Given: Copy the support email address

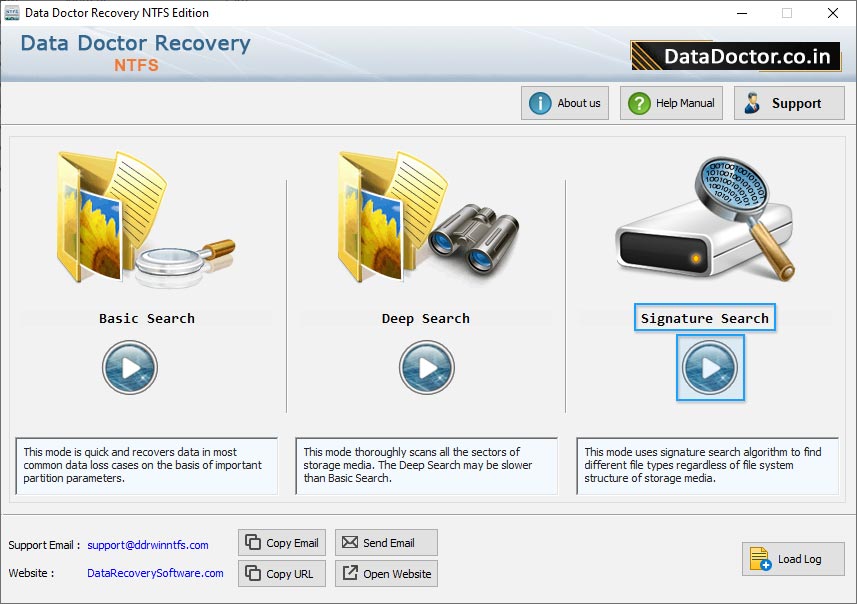Looking at the screenshot, I should (282, 543).
